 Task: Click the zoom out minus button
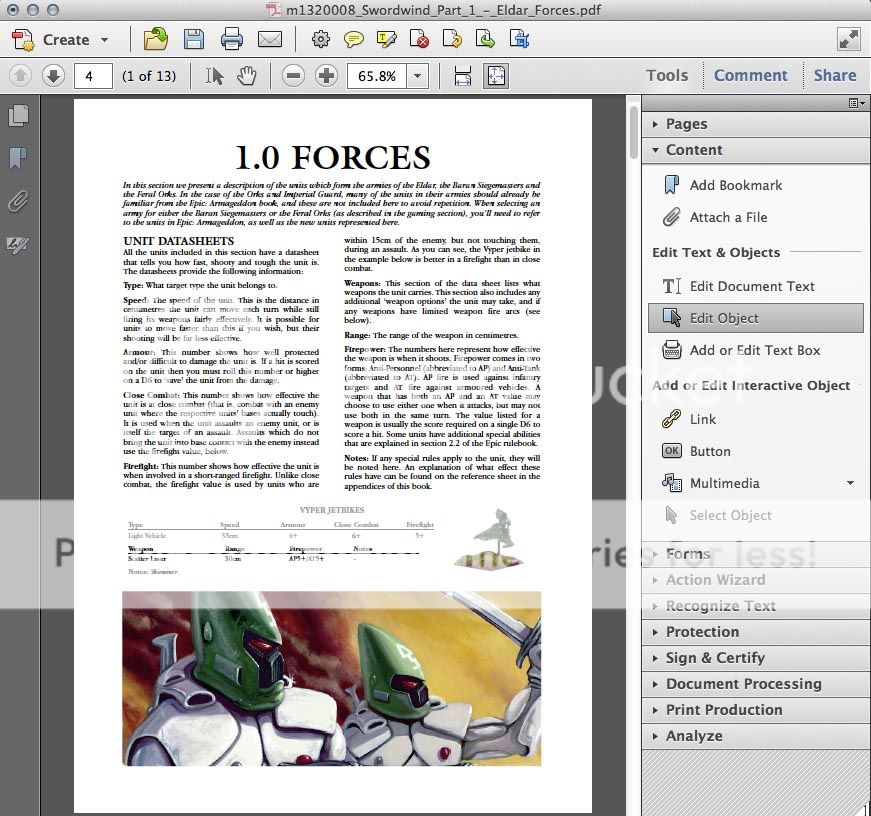coord(293,76)
